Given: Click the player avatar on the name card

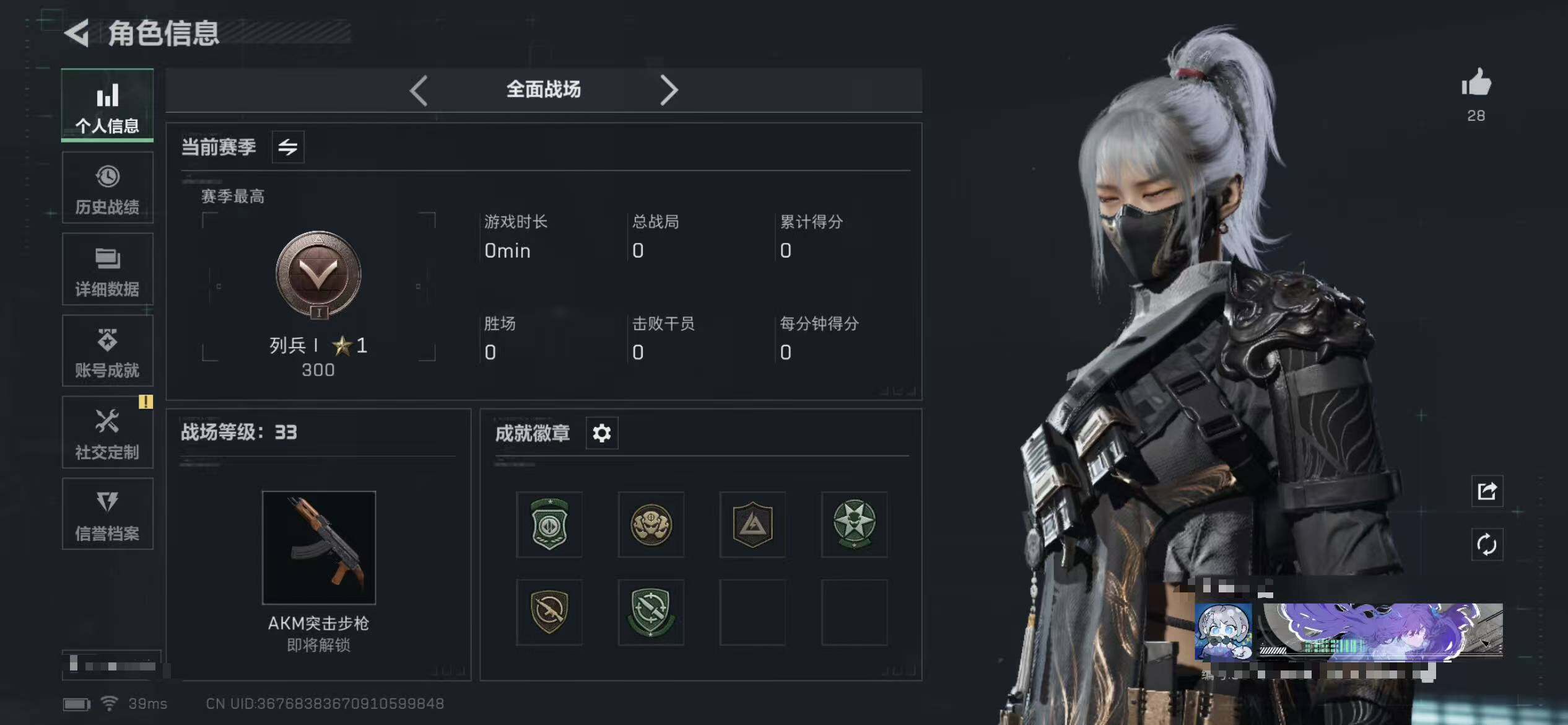Looking at the screenshot, I should (x=1223, y=632).
